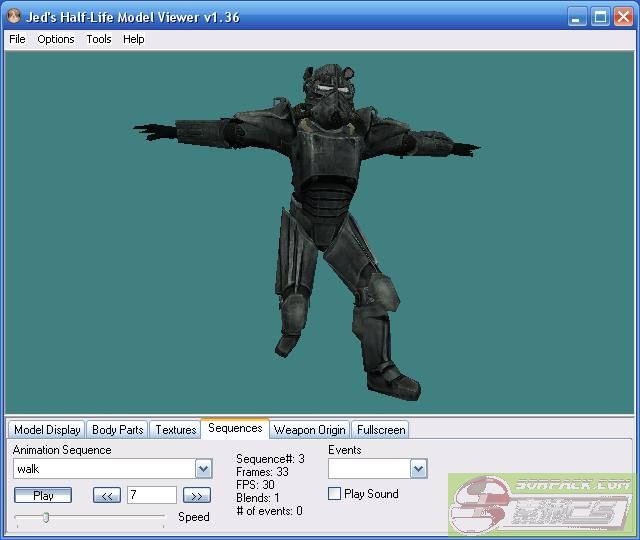Expand the Animation Sequence dropdown arrow
The height and width of the screenshot is (540, 640).
click(203, 469)
